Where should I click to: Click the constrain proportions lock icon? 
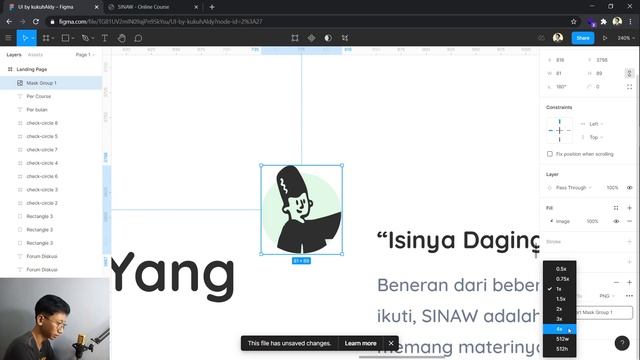(x=629, y=73)
